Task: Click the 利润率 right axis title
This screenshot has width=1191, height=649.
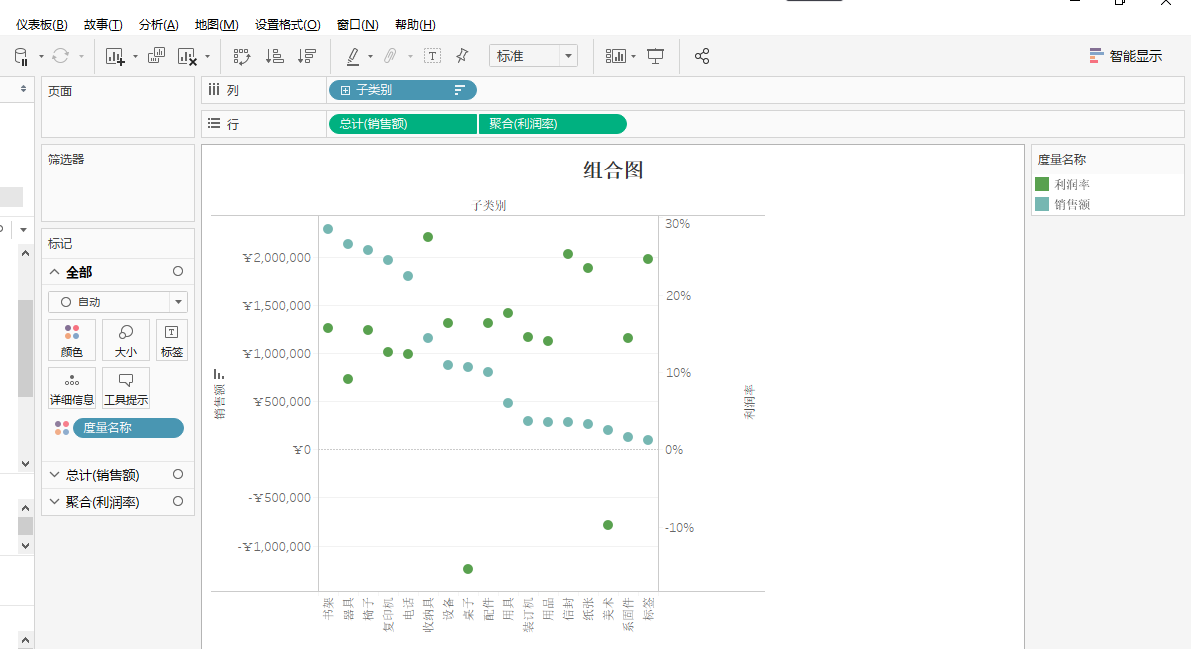Action: [x=749, y=401]
